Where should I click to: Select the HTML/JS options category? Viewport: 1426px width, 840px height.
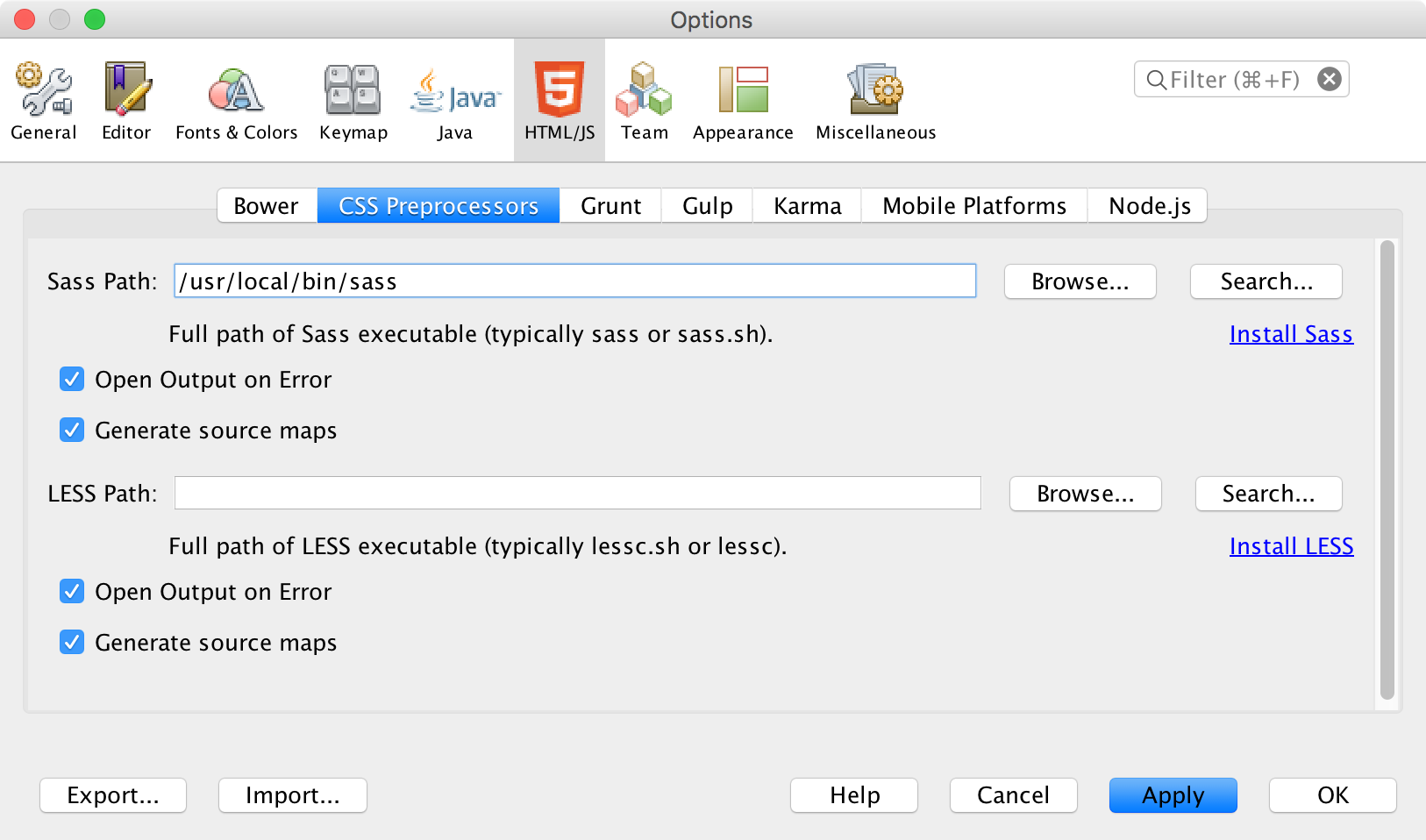(x=560, y=102)
